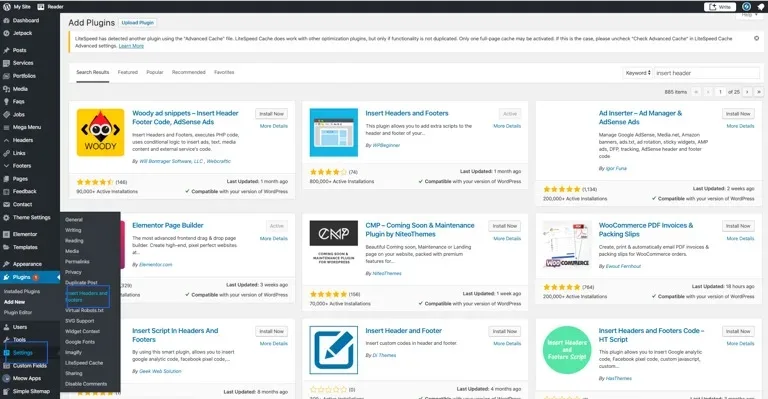Select Insert Headers and Footers submenu entry
768x399 pixels.
click(x=87, y=297)
